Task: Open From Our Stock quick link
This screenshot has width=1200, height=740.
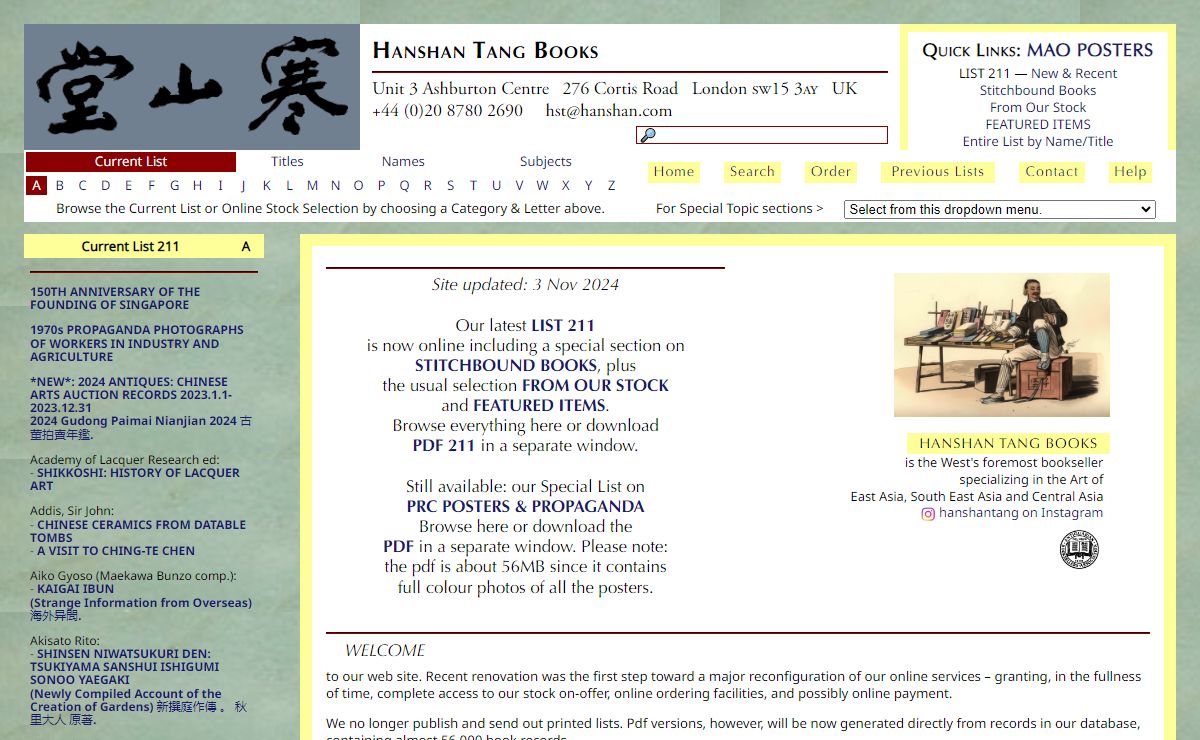Action: click(x=1038, y=107)
